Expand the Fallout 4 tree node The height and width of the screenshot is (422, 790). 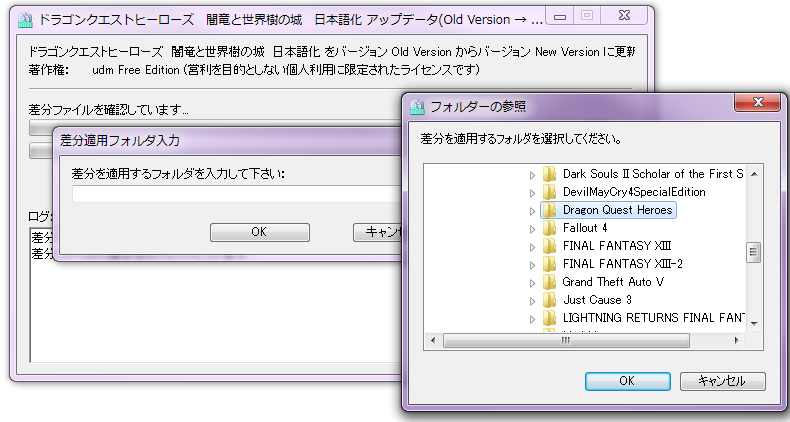tap(532, 228)
